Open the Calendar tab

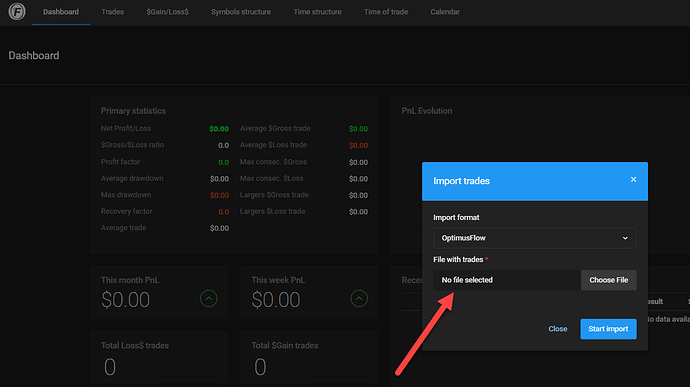tap(445, 12)
